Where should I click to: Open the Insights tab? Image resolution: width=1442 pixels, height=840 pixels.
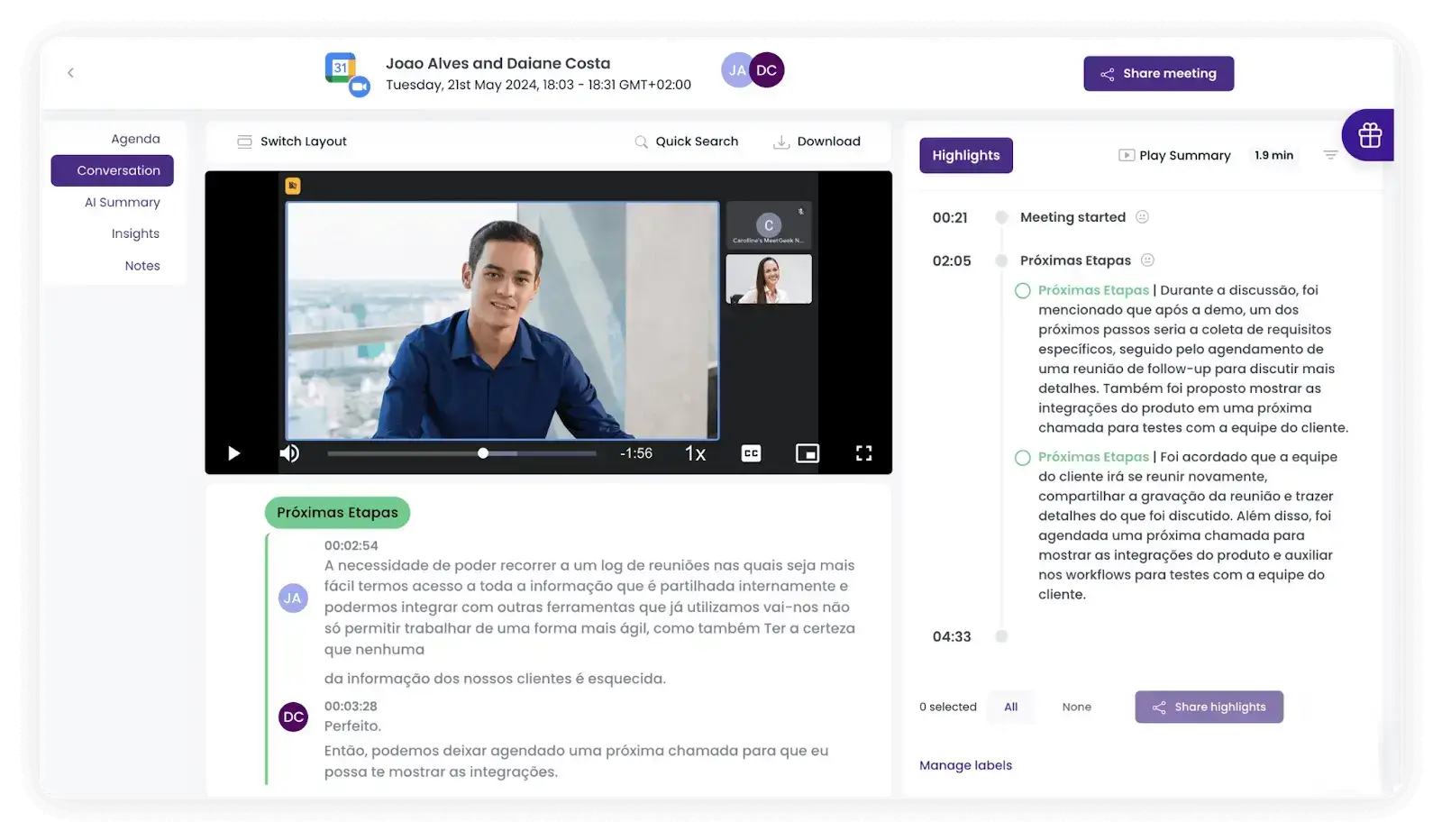pos(135,233)
